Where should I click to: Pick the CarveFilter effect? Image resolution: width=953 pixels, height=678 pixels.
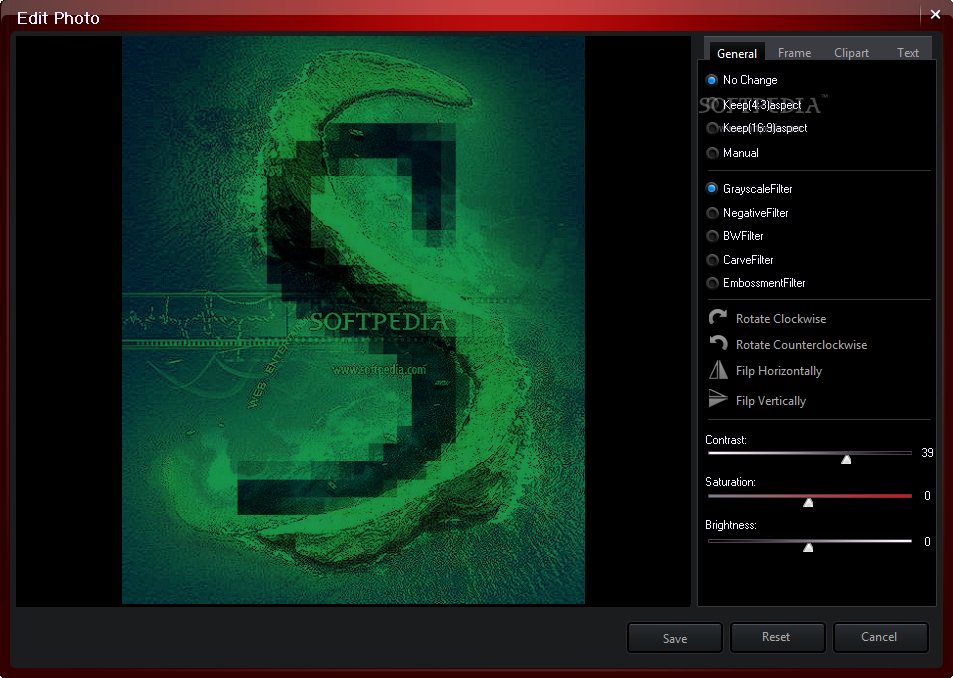click(740, 260)
